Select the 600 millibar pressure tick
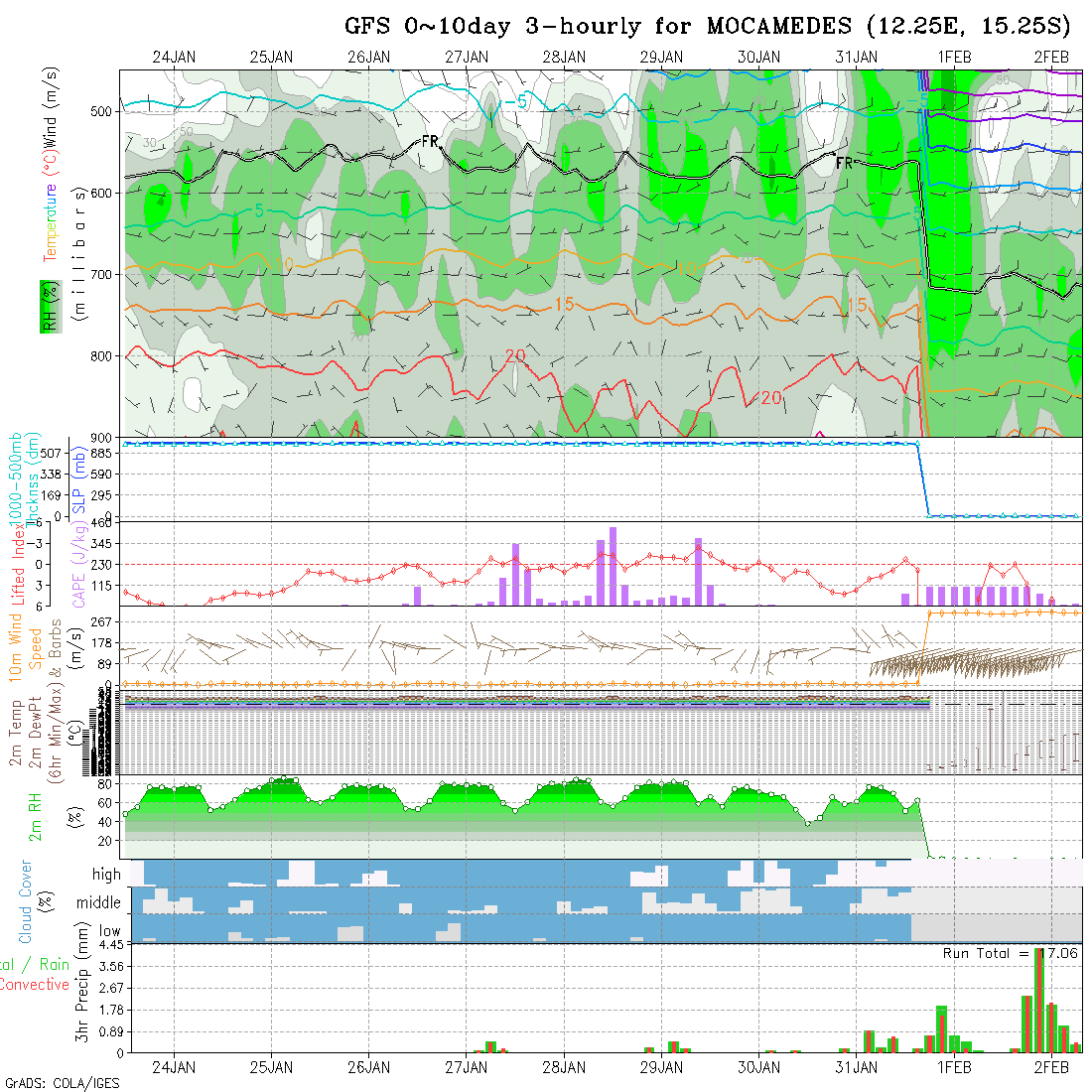 [101, 193]
